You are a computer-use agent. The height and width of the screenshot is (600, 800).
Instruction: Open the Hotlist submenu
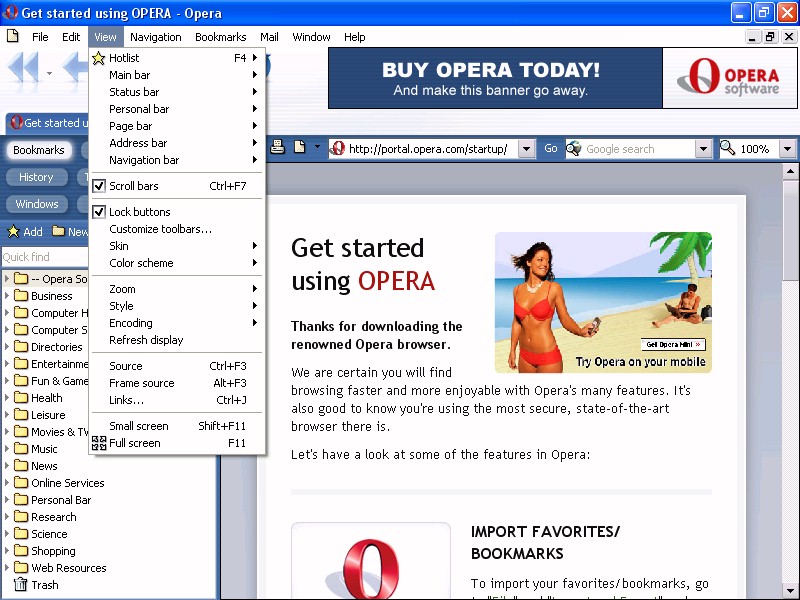pos(177,58)
